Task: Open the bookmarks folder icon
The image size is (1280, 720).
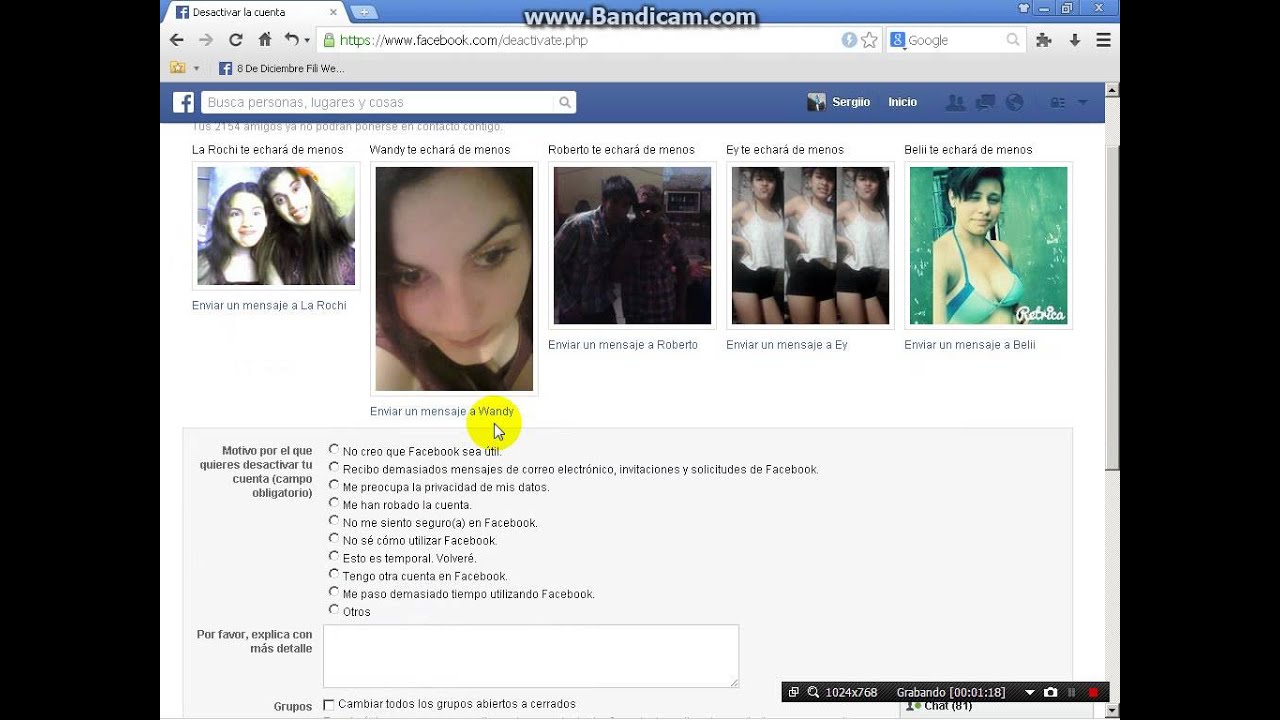Action: pos(178,68)
